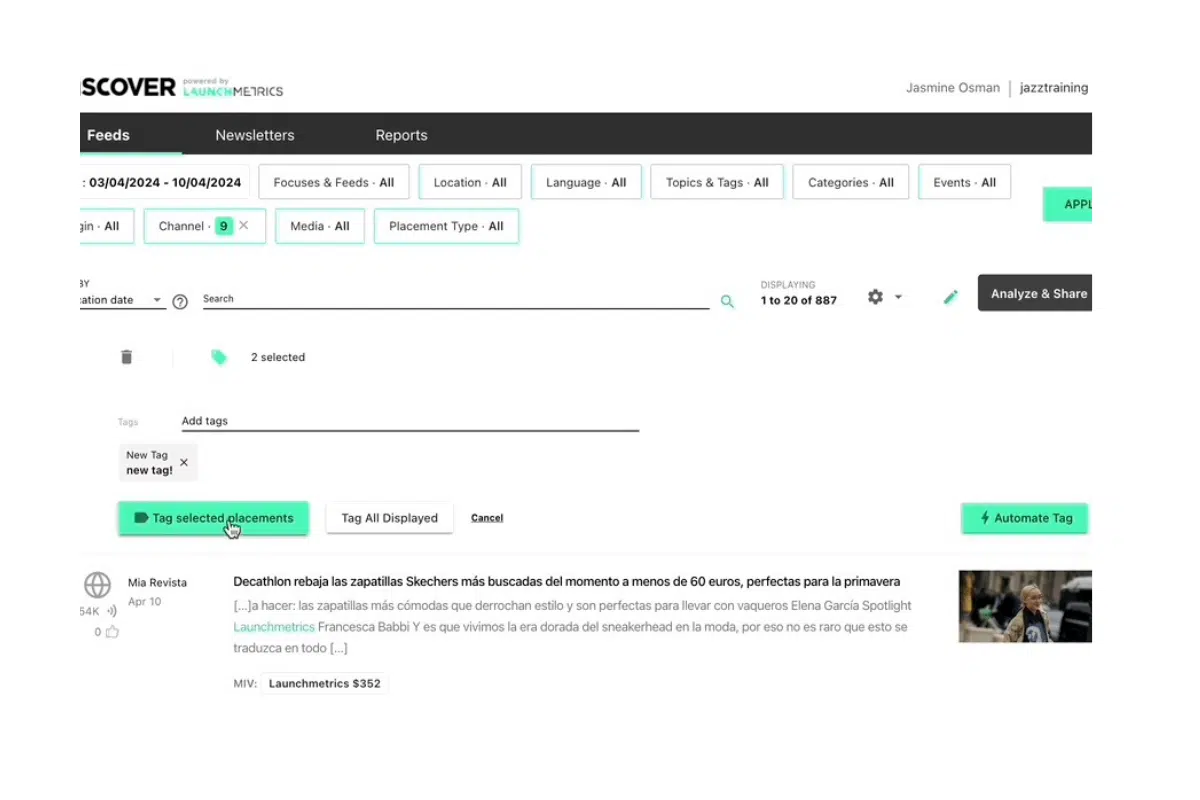This screenshot has width=1200, height=800.
Task: Click the green tag icon
Action: tap(219, 357)
